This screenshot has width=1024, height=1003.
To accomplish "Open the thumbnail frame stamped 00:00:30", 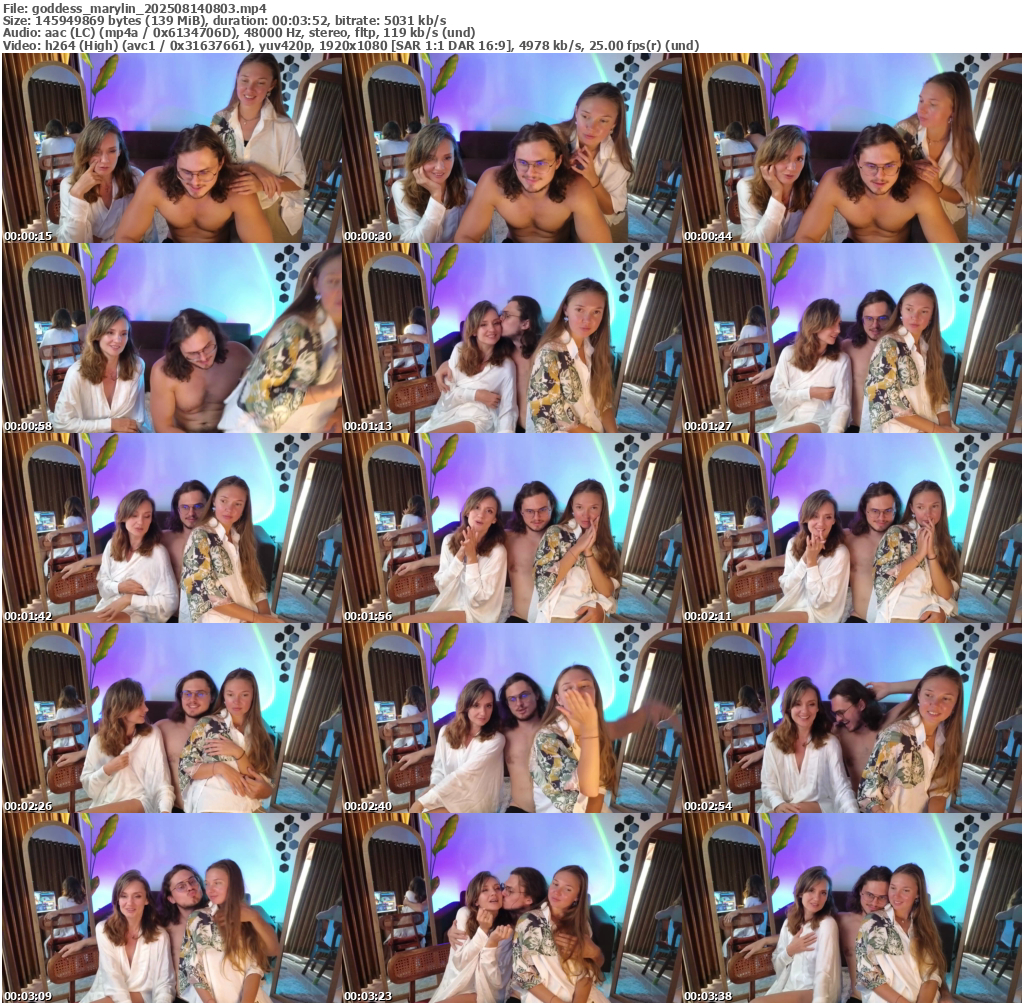I will (512, 148).
